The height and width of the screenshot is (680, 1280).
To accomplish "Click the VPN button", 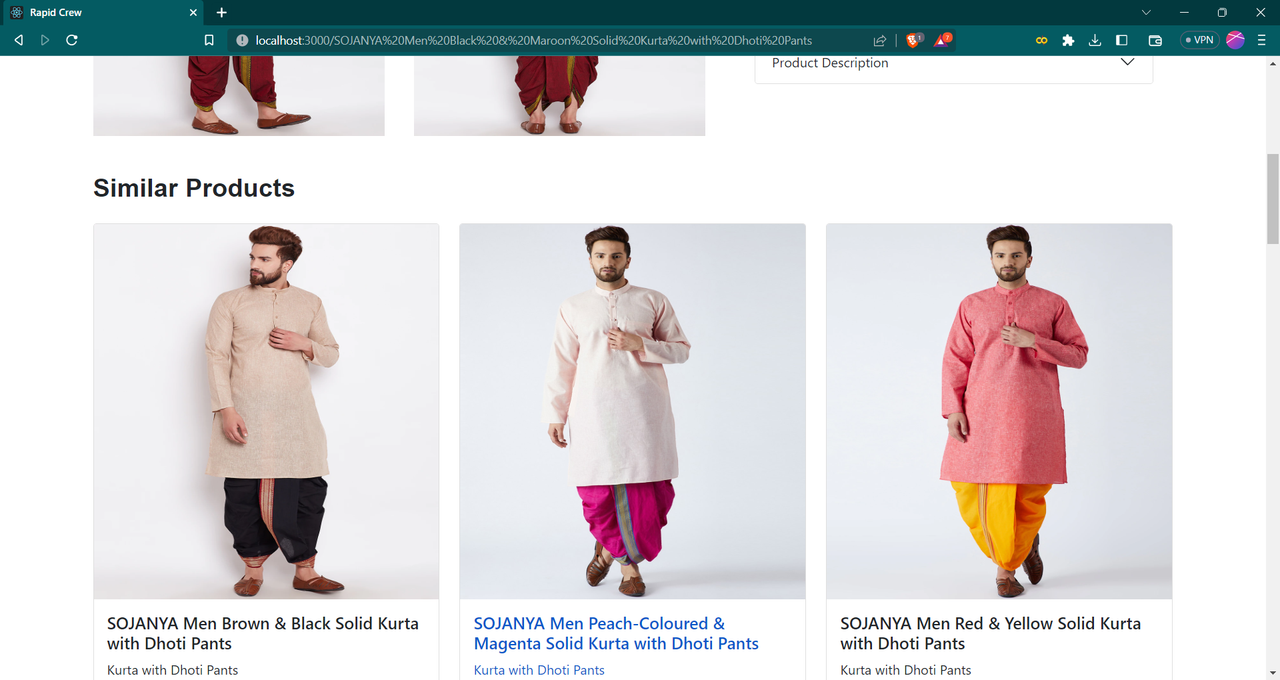I will 1198,40.
